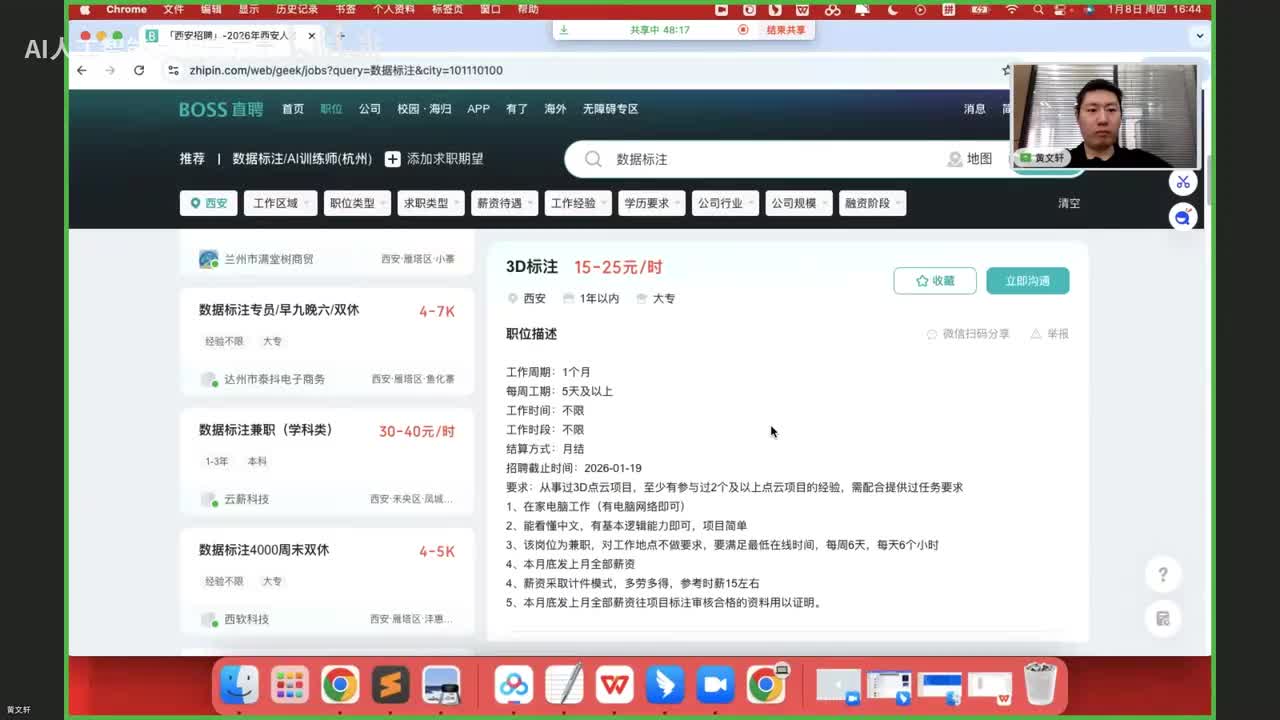This screenshot has height=720, width=1280.
Task: Launch WPS Office from the dock
Action: (614, 685)
